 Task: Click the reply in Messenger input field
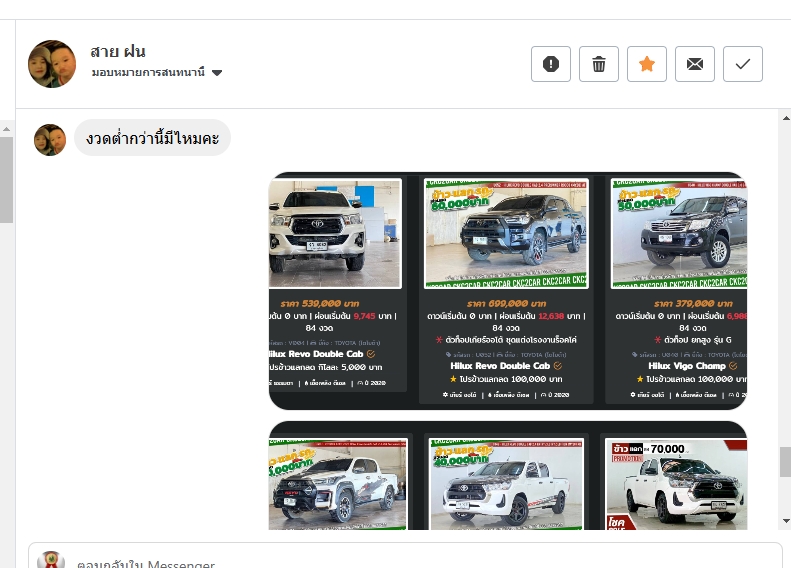click(400, 558)
